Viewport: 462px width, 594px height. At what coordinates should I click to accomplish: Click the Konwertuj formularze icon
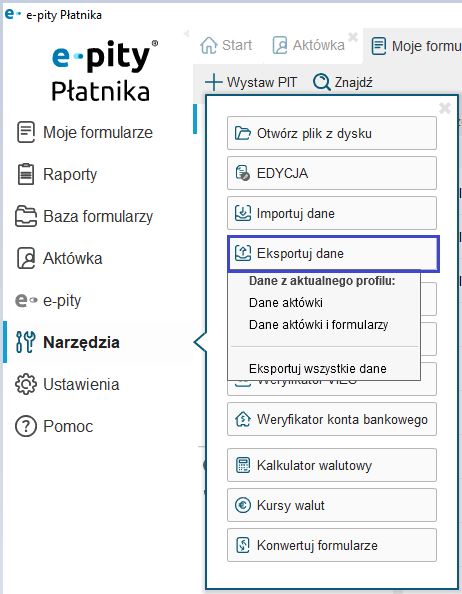[x=243, y=545]
